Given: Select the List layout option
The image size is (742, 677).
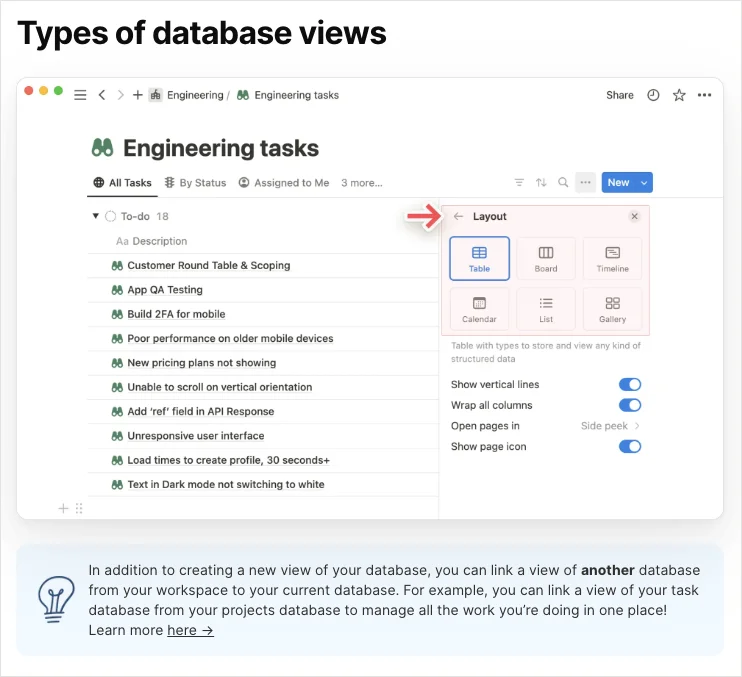Looking at the screenshot, I should [546, 309].
